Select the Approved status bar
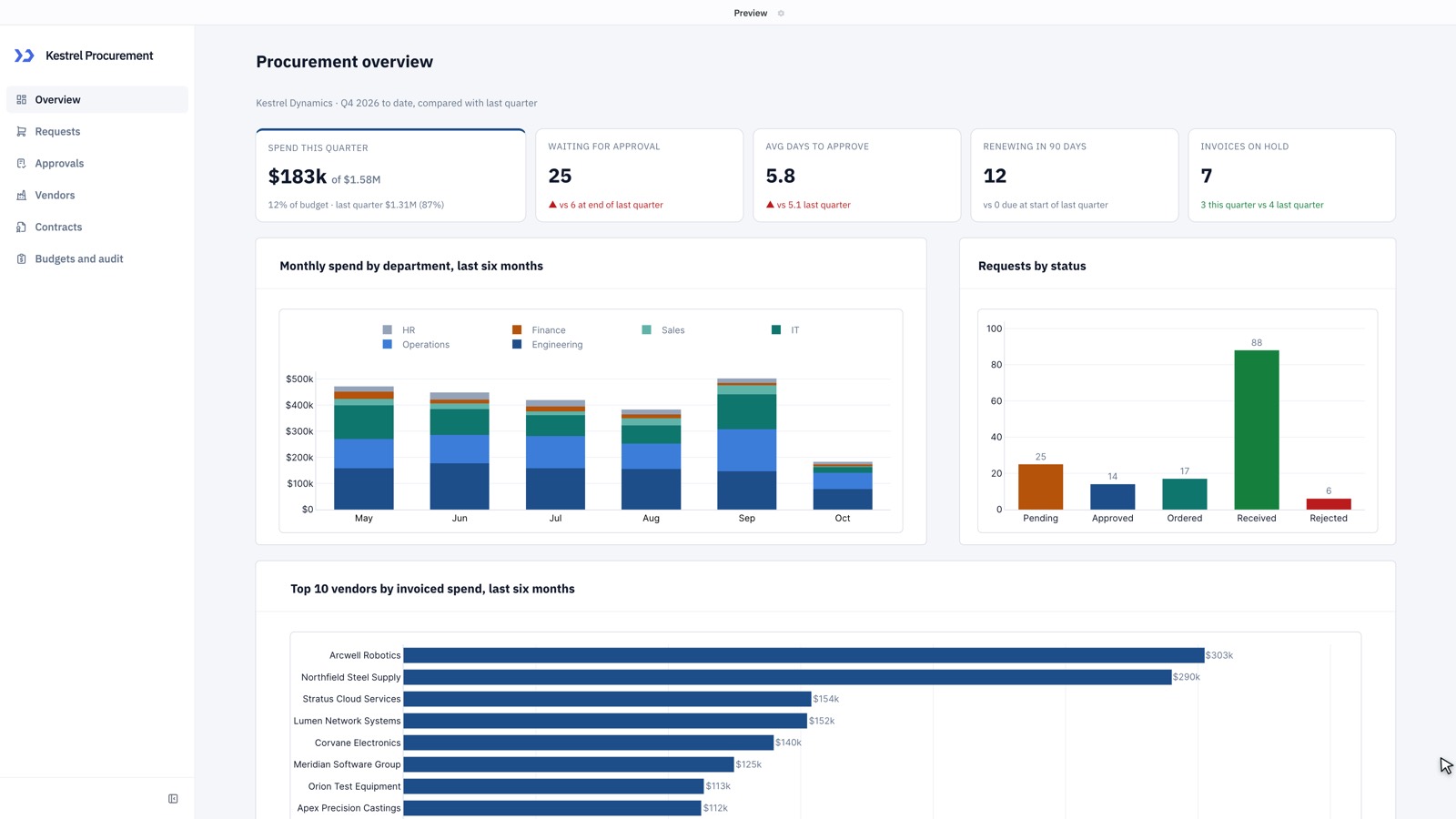This screenshot has height=819, width=1456. pos(1113,497)
